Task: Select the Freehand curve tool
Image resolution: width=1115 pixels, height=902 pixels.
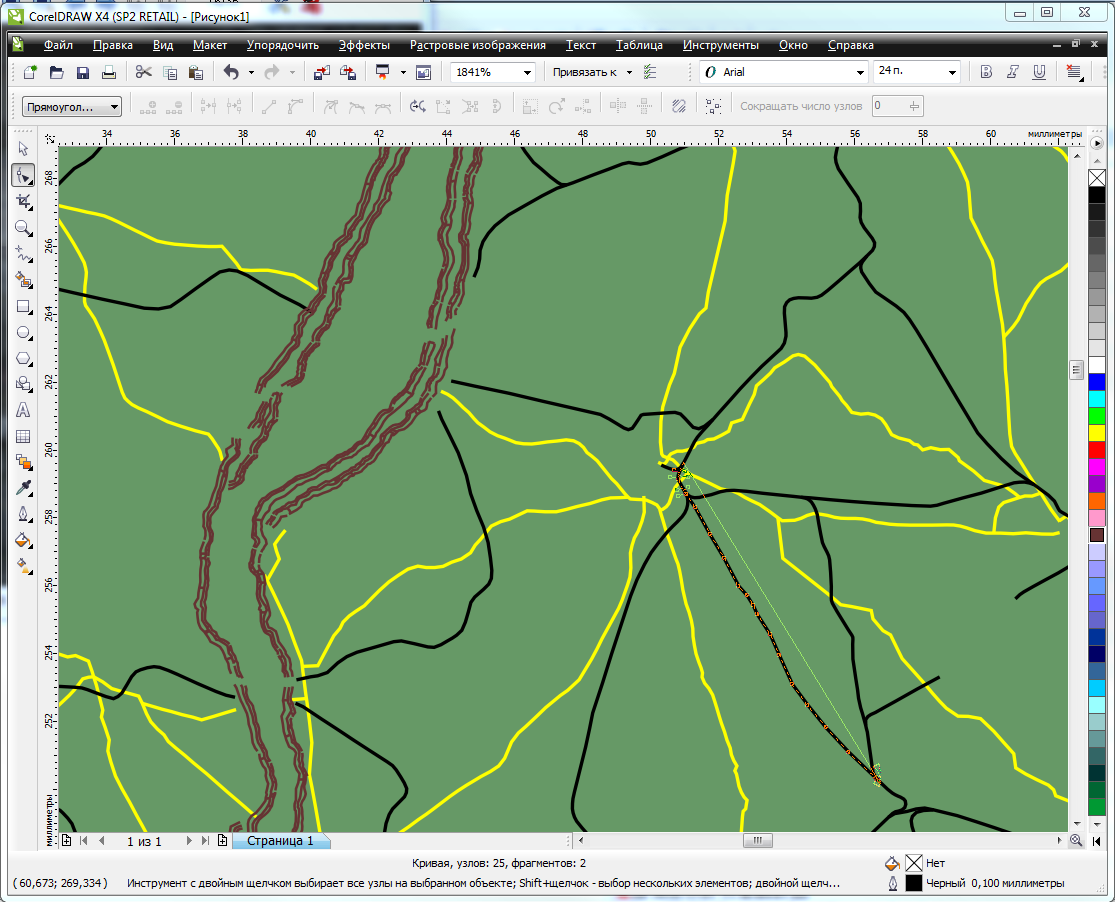Action: click(23, 254)
